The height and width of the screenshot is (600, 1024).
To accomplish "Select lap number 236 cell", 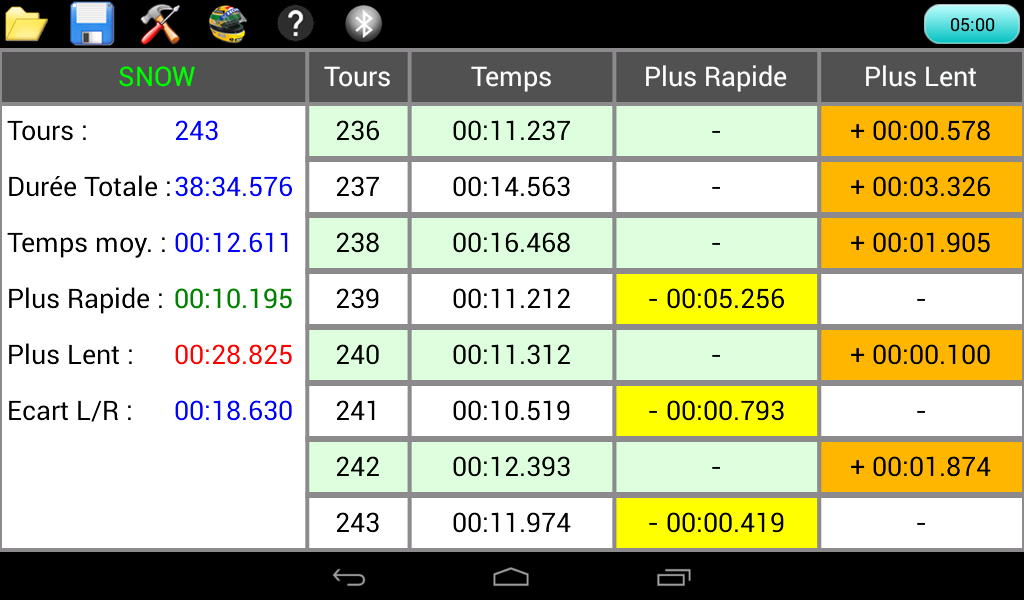I will click(358, 131).
